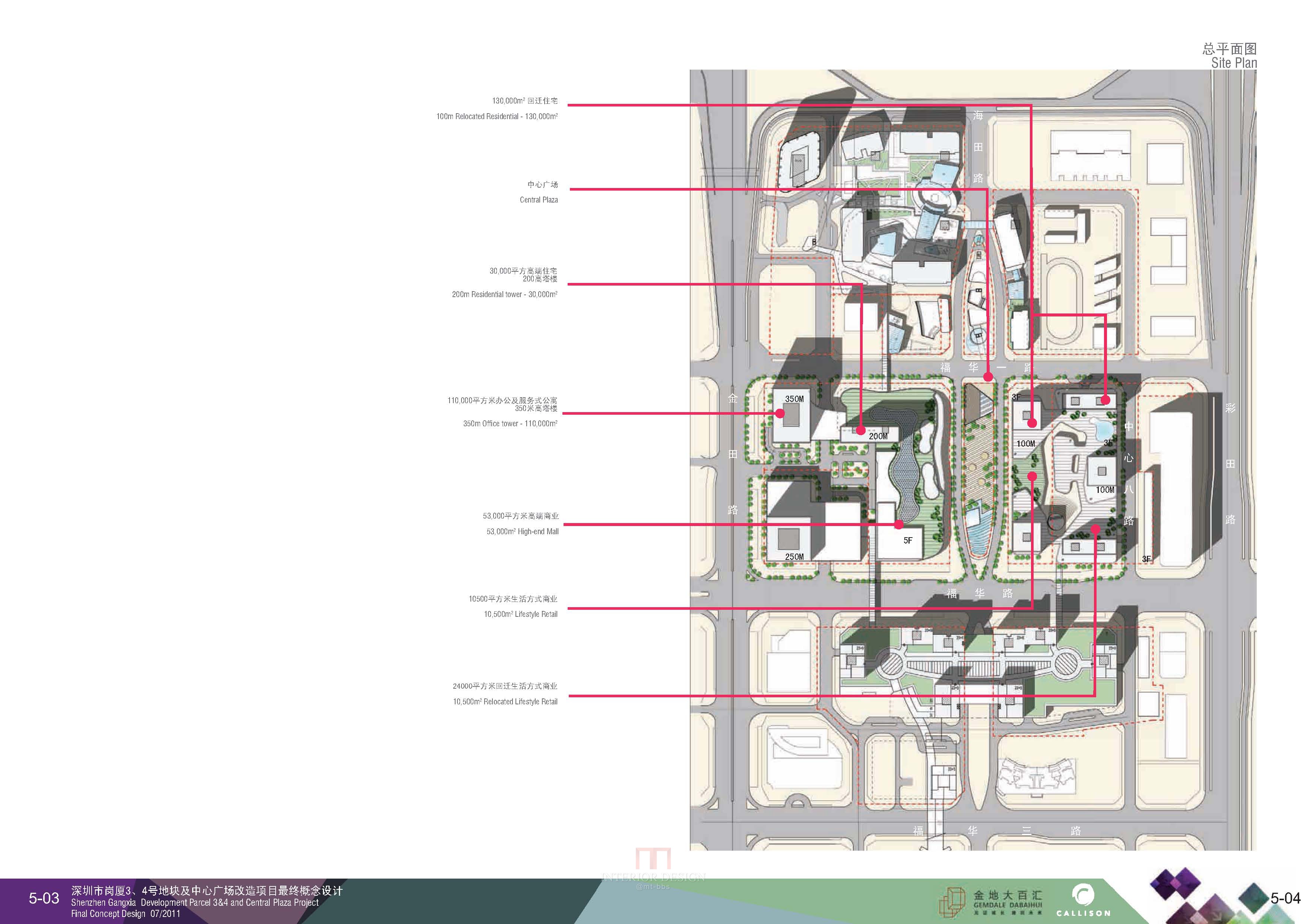This screenshot has width=1307, height=924.
Task: Select '100m Relocated Residential - 130,000m²' text
Action: click(x=497, y=117)
